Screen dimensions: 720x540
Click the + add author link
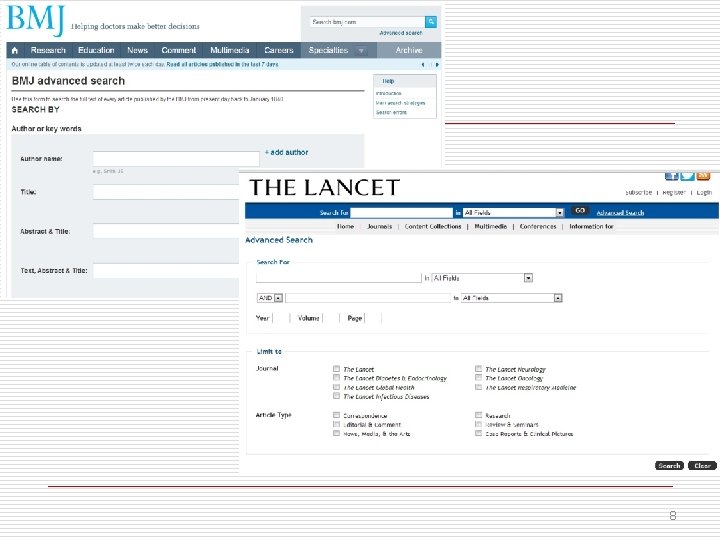pyautogui.click(x=287, y=152)
